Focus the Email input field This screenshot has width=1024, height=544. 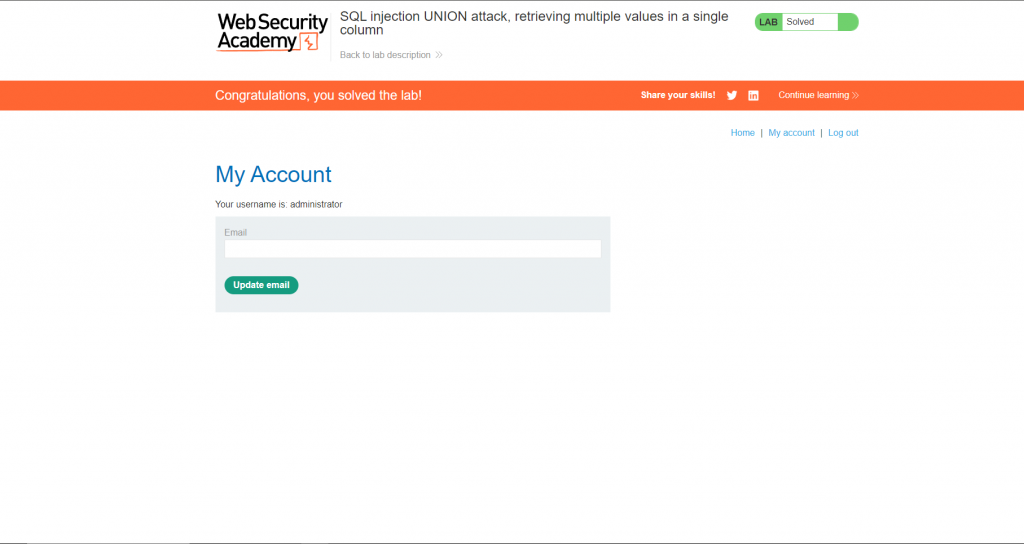tap(412, 249)
